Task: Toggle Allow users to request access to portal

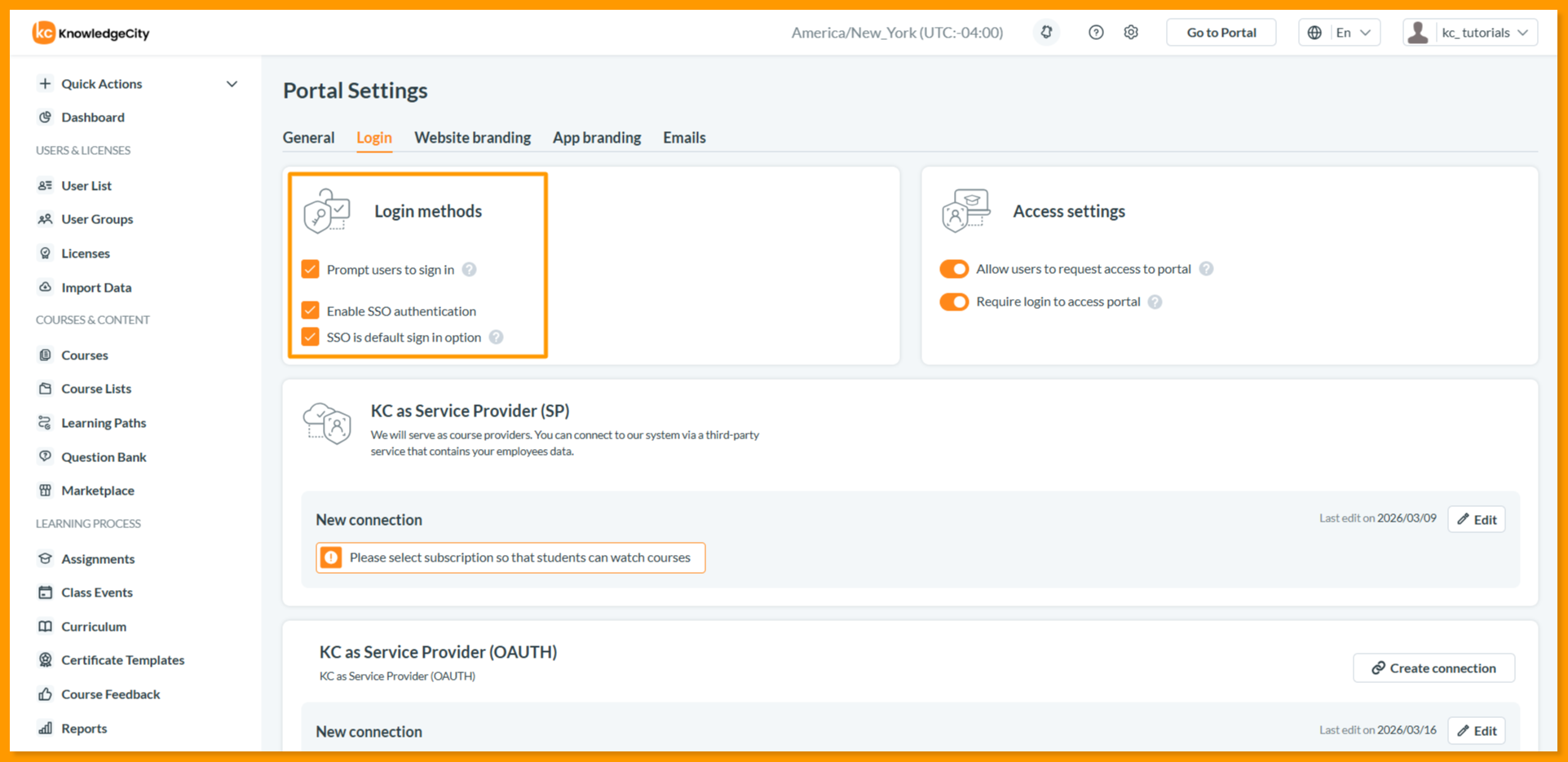Action: [x=954, y=269]
